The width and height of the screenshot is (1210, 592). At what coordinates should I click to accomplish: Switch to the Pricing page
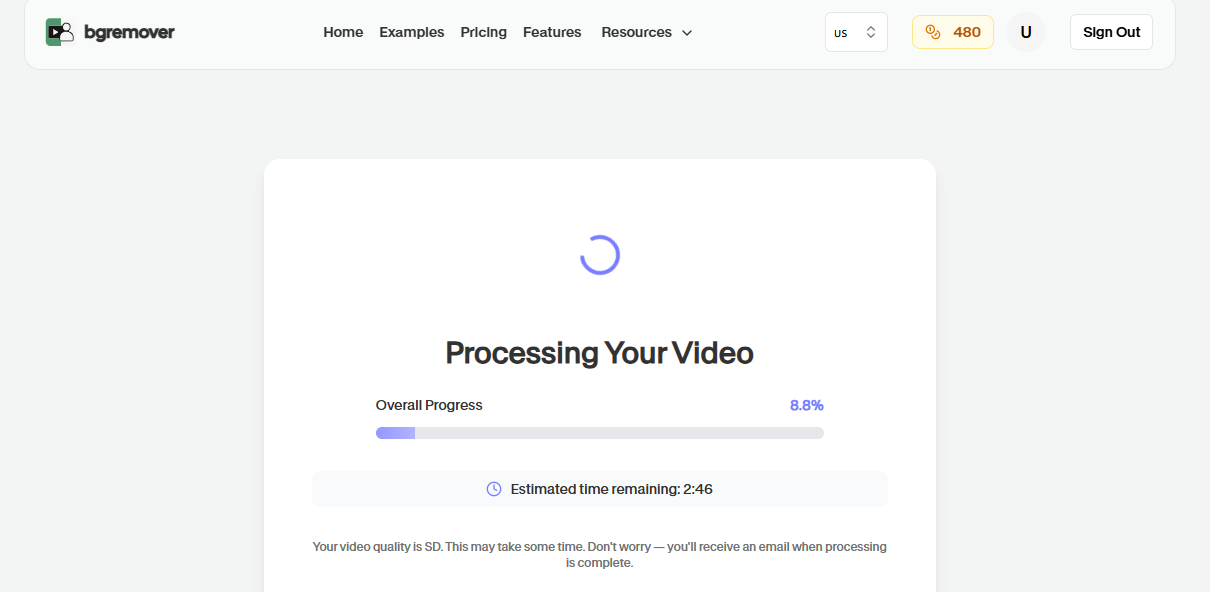pyautogui.click(x=483, y=32)
